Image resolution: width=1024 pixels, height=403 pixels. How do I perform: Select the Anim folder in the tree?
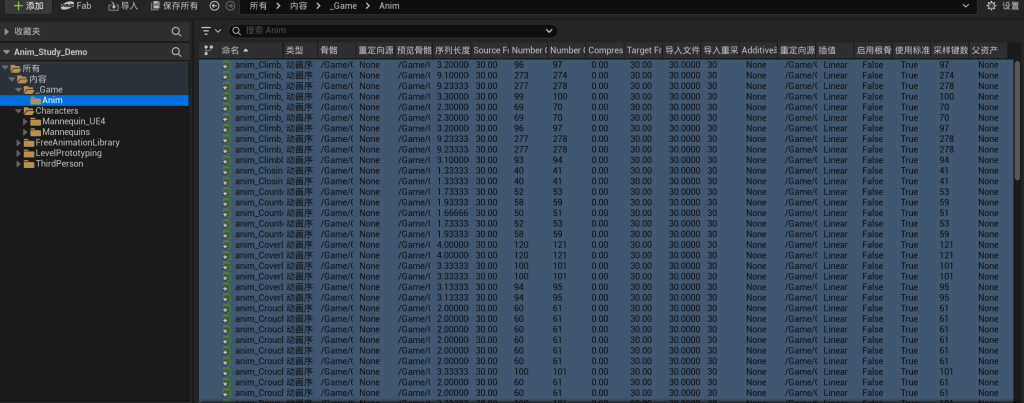point(94,100)
